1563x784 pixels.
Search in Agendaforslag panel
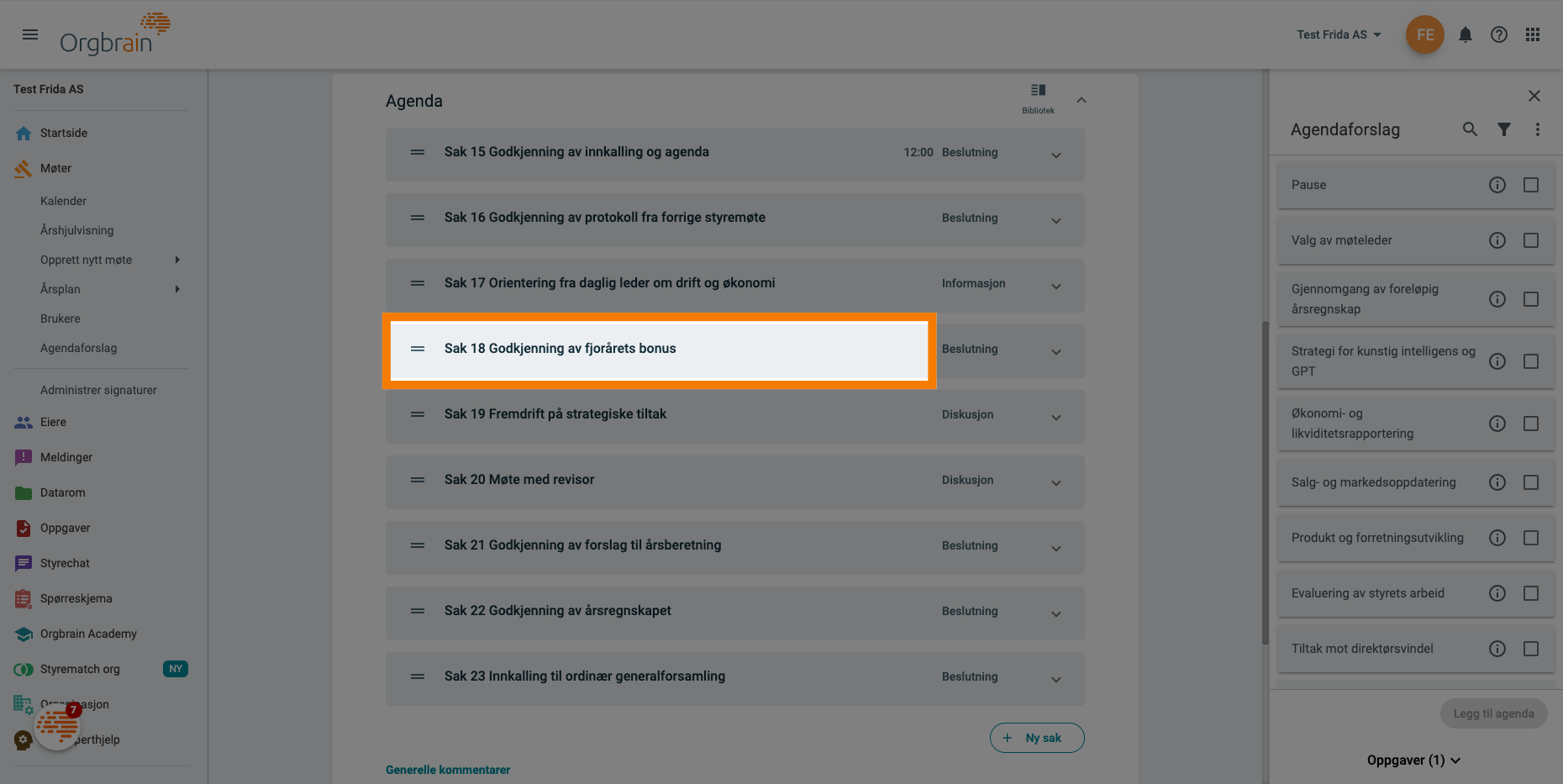pyautogui.click(x=1470, y=129)
